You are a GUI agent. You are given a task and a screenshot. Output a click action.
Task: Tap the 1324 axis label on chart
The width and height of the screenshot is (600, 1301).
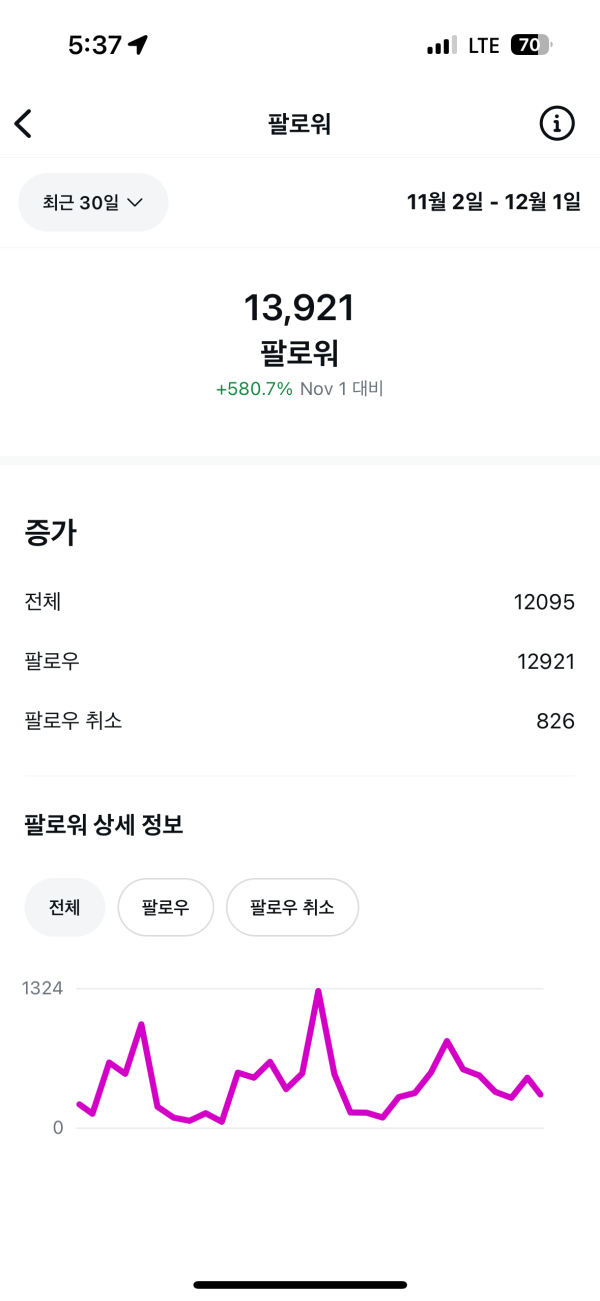click(x=43, y=989)
